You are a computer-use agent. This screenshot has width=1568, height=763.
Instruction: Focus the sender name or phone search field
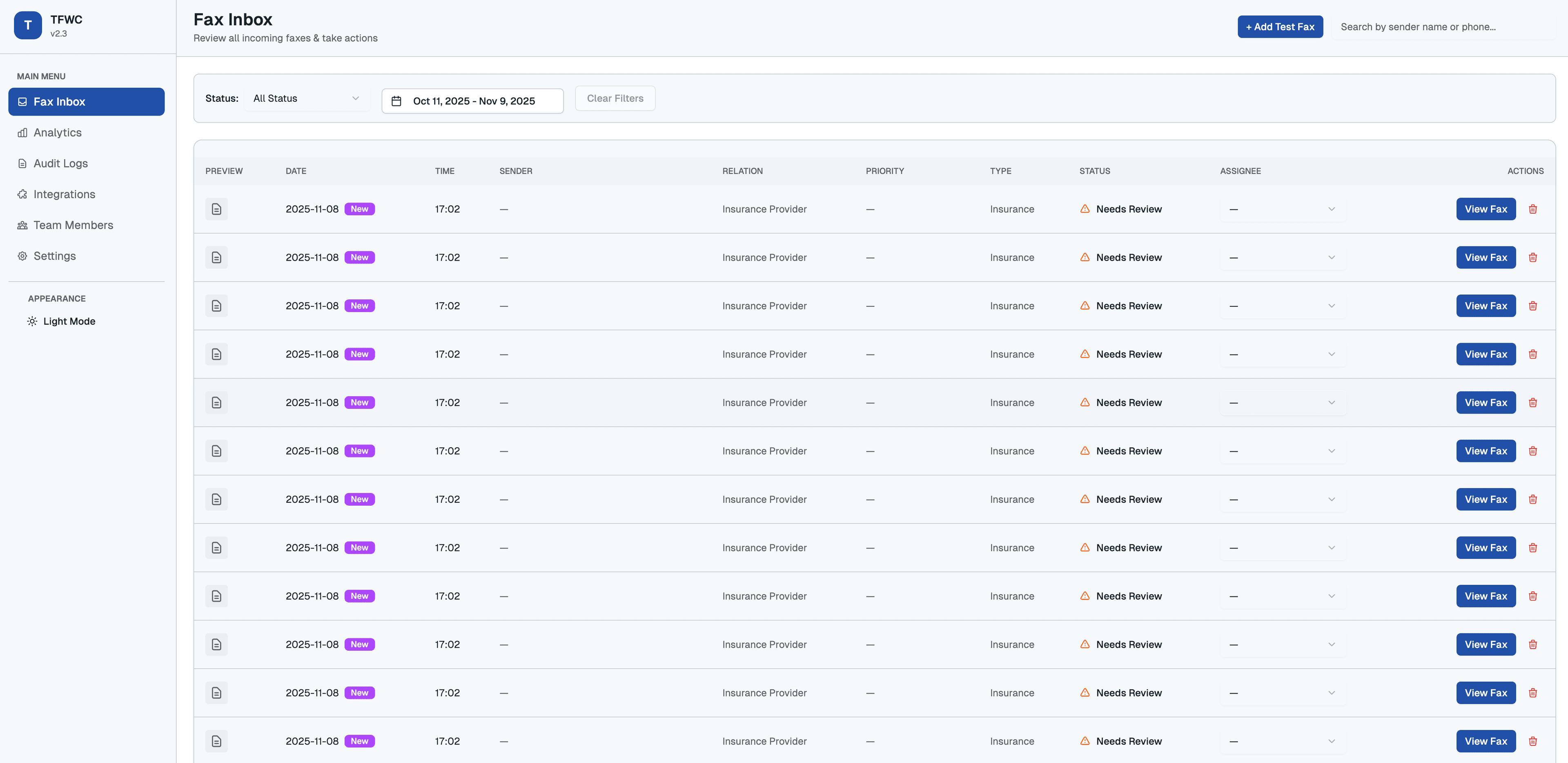pyautogui.click(x=1443, y=27)
